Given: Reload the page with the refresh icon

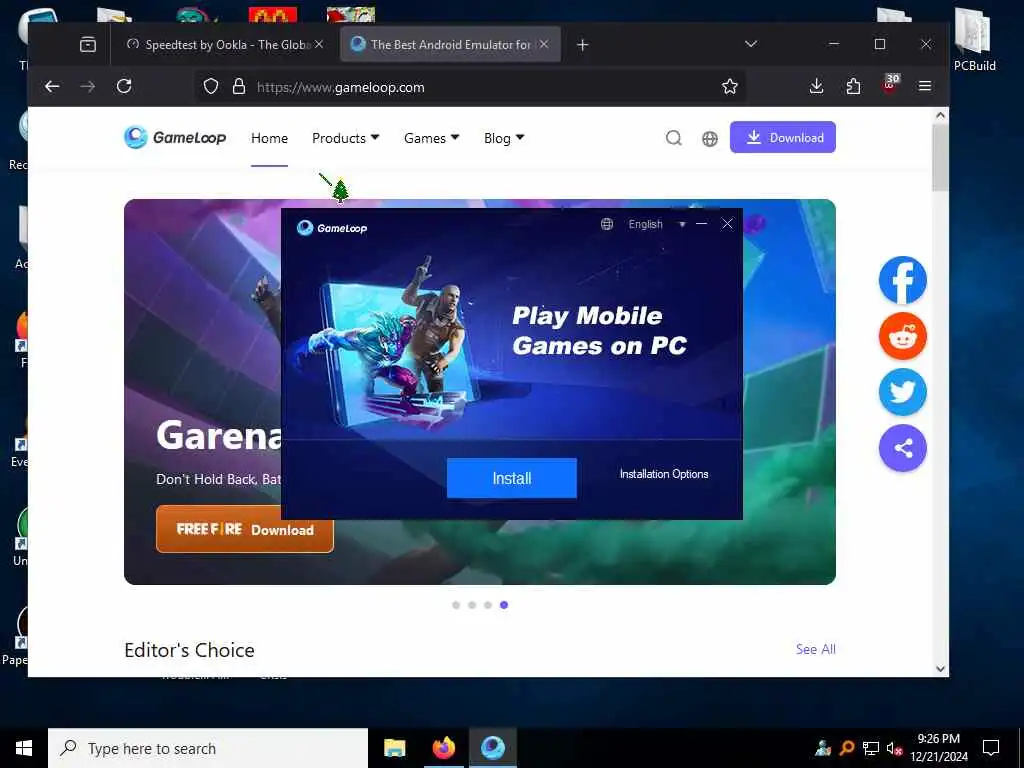Looking at the screenshot, I should coord(124,86).
